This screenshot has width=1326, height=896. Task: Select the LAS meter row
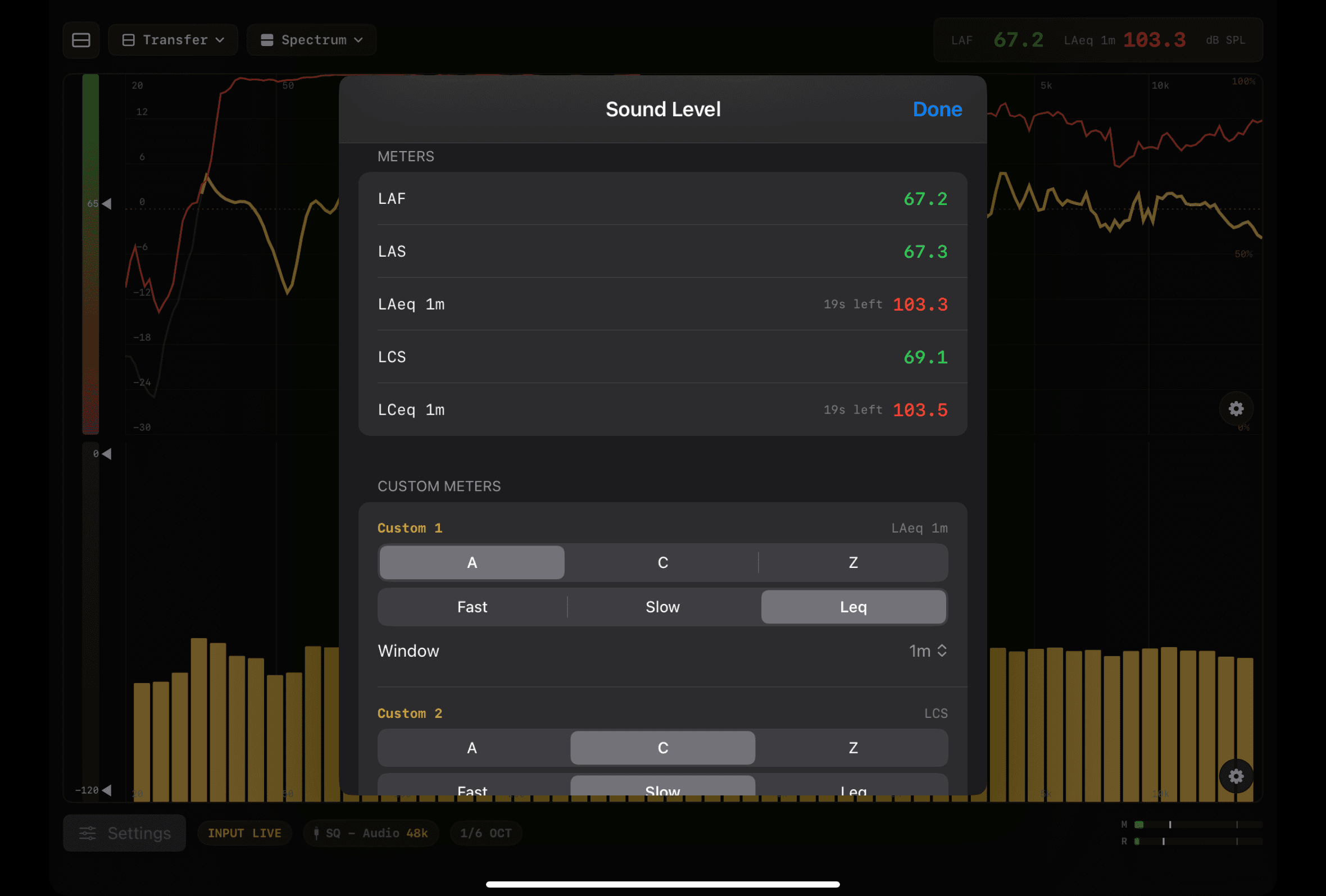click(662, 252)
